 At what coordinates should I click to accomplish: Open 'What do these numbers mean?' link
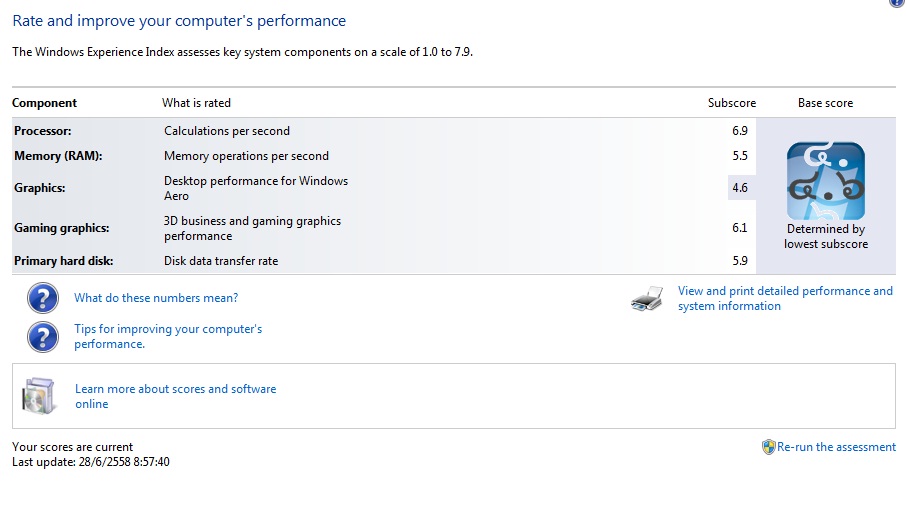[x=156, y=298]
